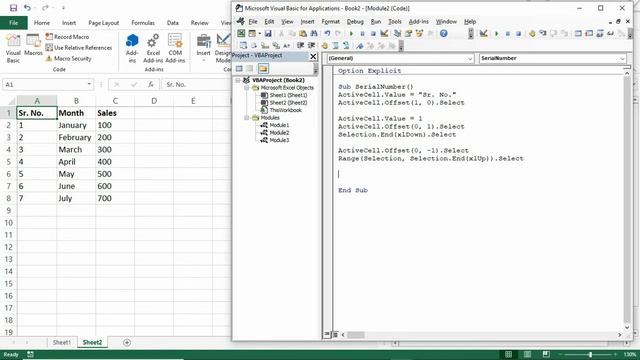Click Excel Undo icon in quick access toolbar
This screenshot has height=360, width=640.
pos(27,8)
